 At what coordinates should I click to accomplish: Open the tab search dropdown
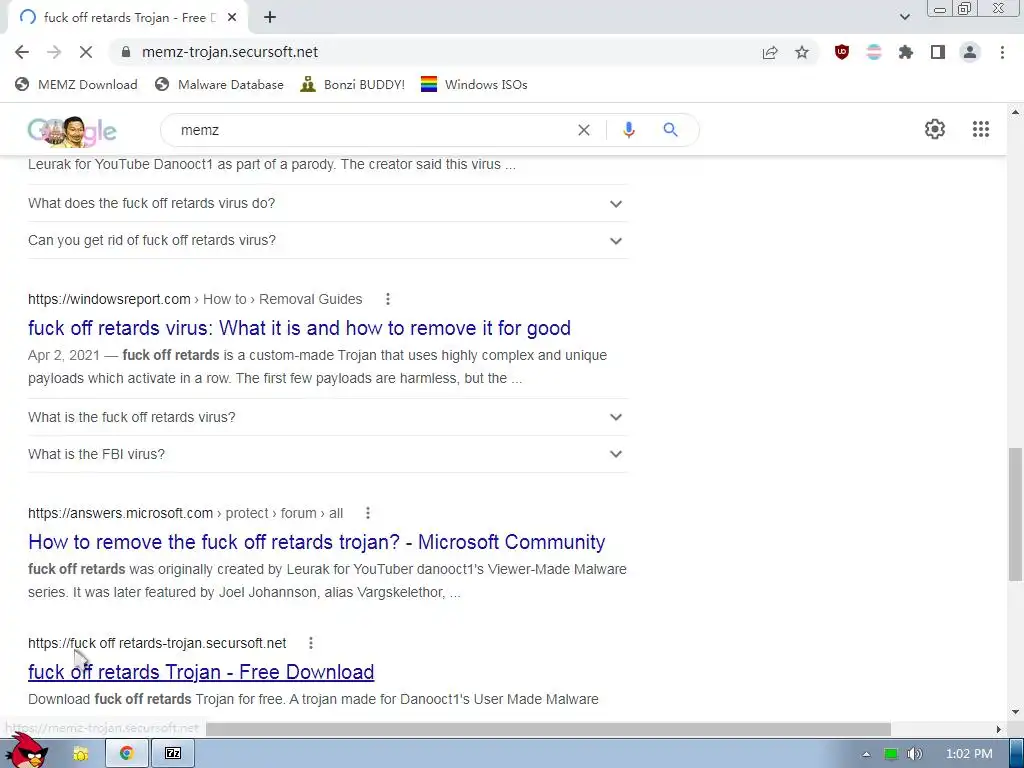[904, 17]
